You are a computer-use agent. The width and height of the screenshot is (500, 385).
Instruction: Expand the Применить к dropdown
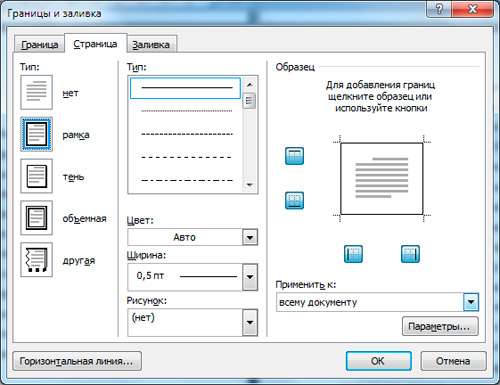471,302
